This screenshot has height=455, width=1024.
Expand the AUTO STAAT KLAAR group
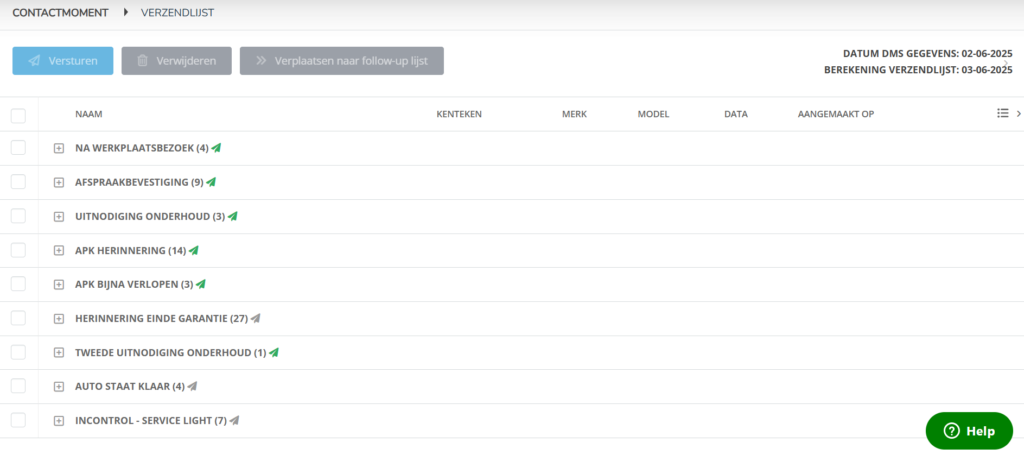(x=59, y=387)
